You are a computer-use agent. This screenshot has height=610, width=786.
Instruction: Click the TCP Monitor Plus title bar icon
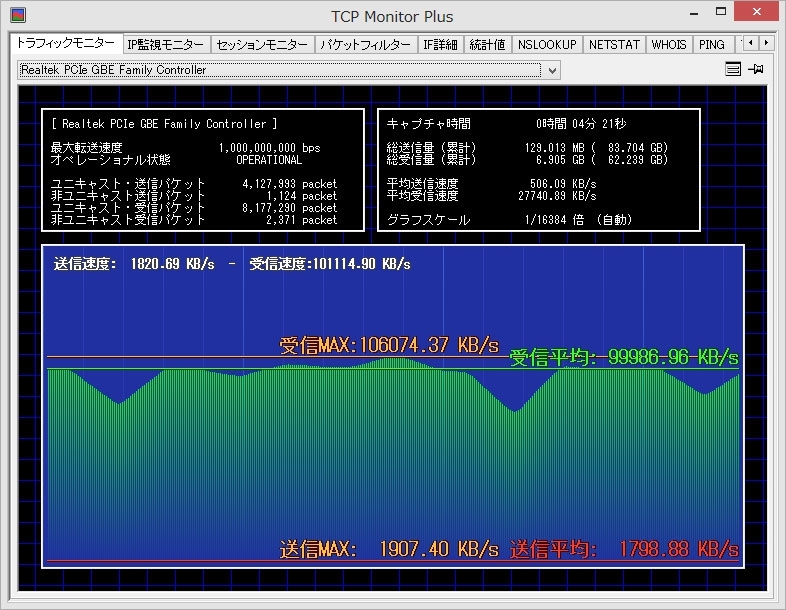tap(17, 16)
